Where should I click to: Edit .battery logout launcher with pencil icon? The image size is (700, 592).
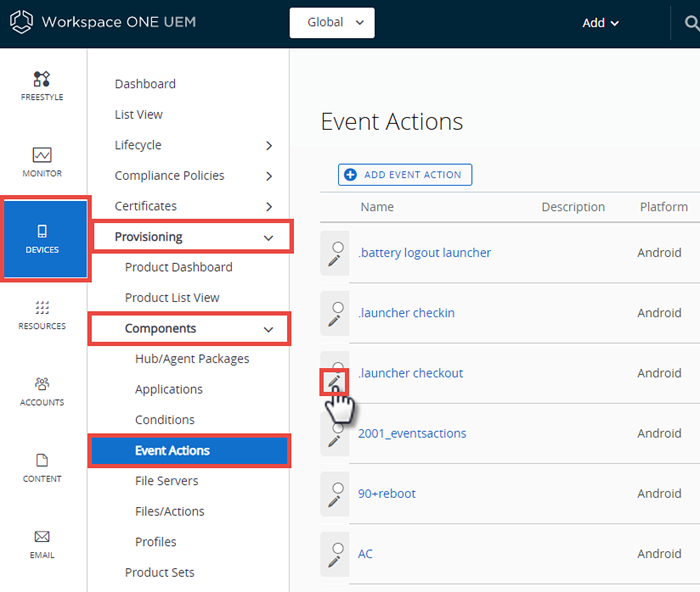[x=333, y=261]
